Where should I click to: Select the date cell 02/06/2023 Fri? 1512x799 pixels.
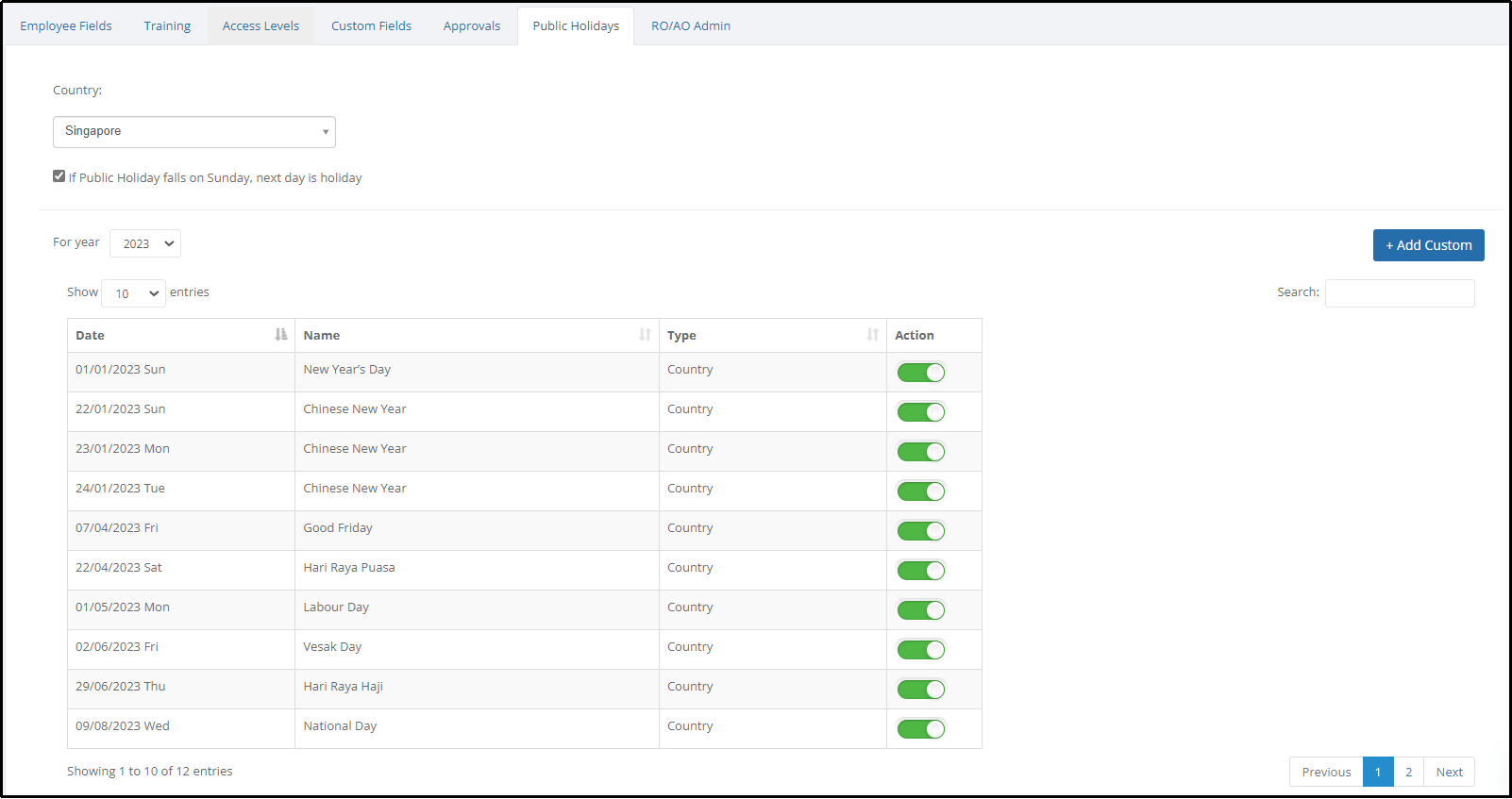(181, 650)
